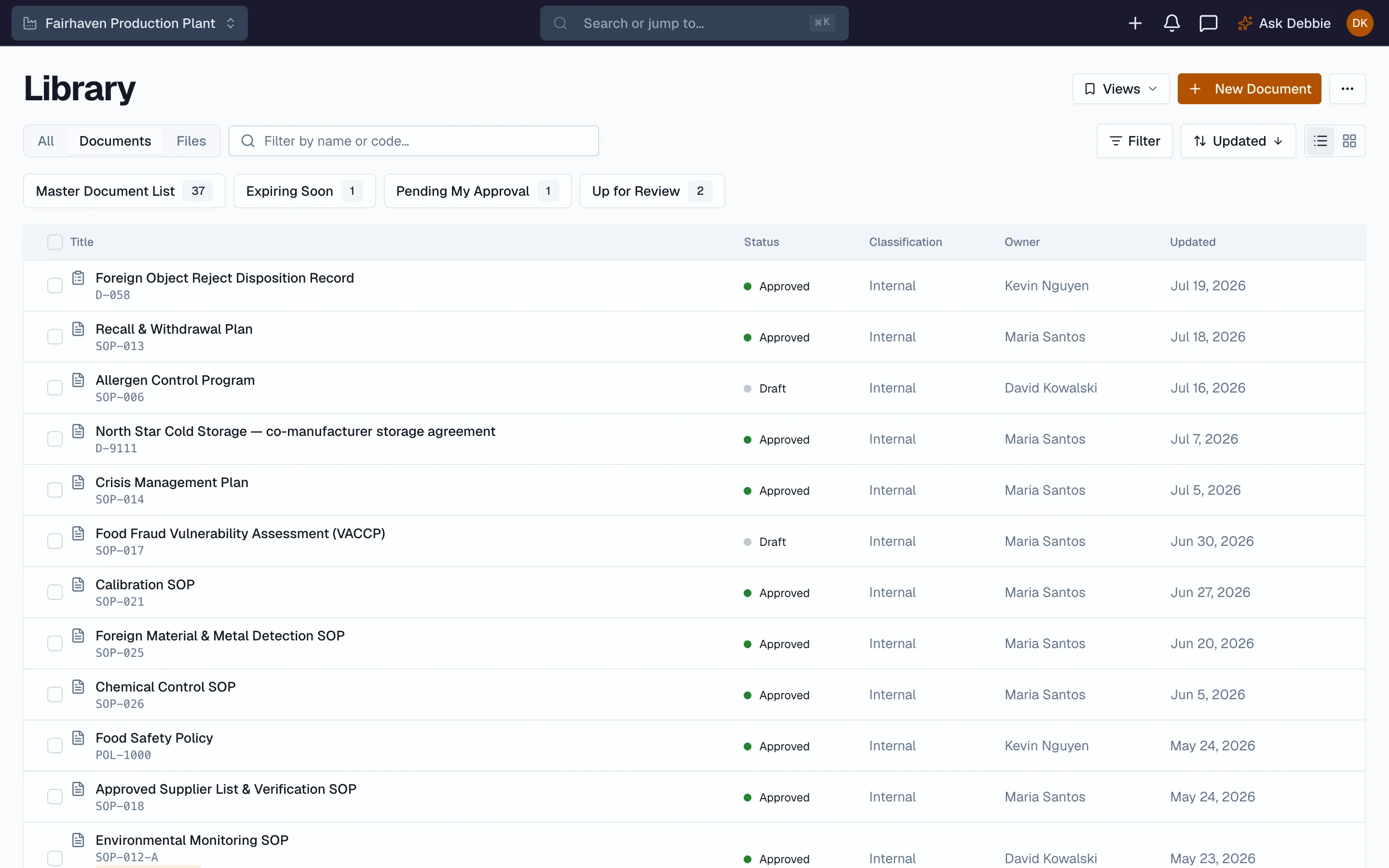Switch to list view icon
This screenshot has width=1389, height=868.
[x=1320, y=141]
